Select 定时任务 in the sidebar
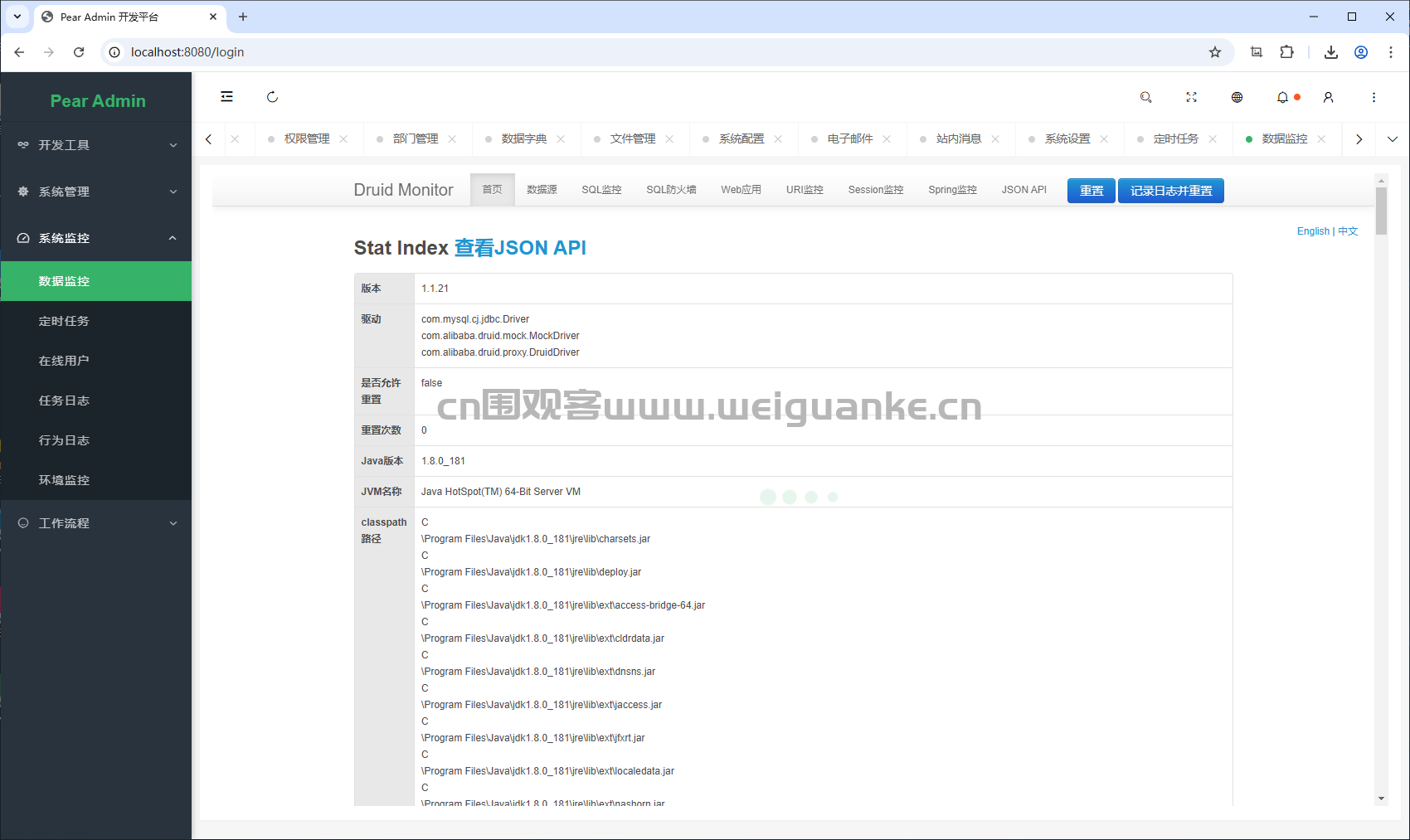The height and width of the screenshot is (840, 1410). click(x=96, y=321)
